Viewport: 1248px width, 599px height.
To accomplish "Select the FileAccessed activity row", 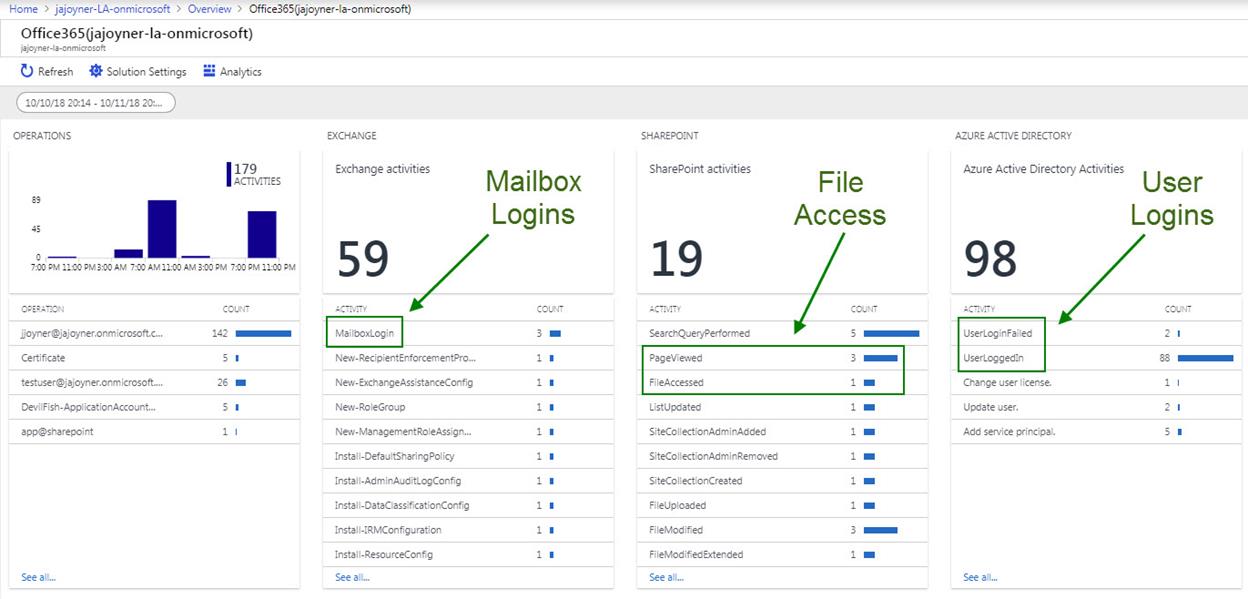I will pos(677,382).
